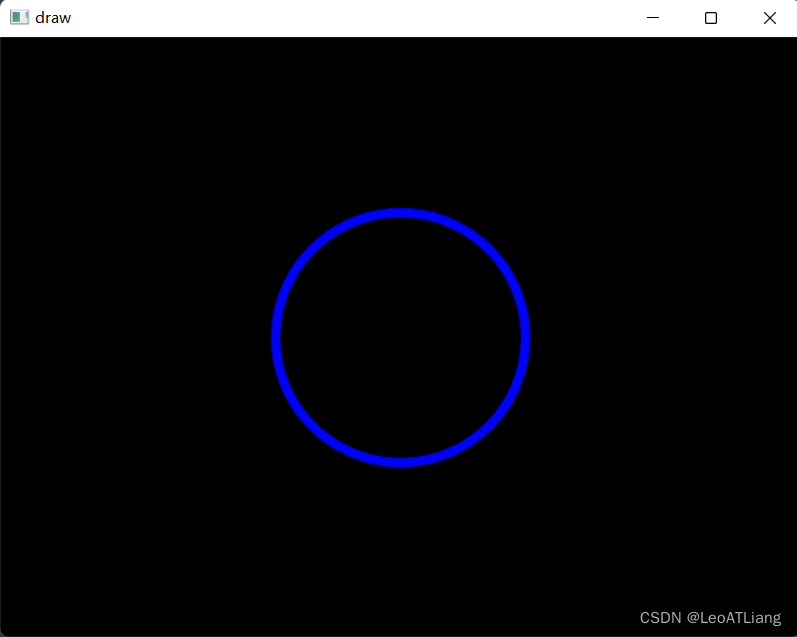Close the draw window
The width and height of the screenshot is (797, 637).
[x=770, y=18]
